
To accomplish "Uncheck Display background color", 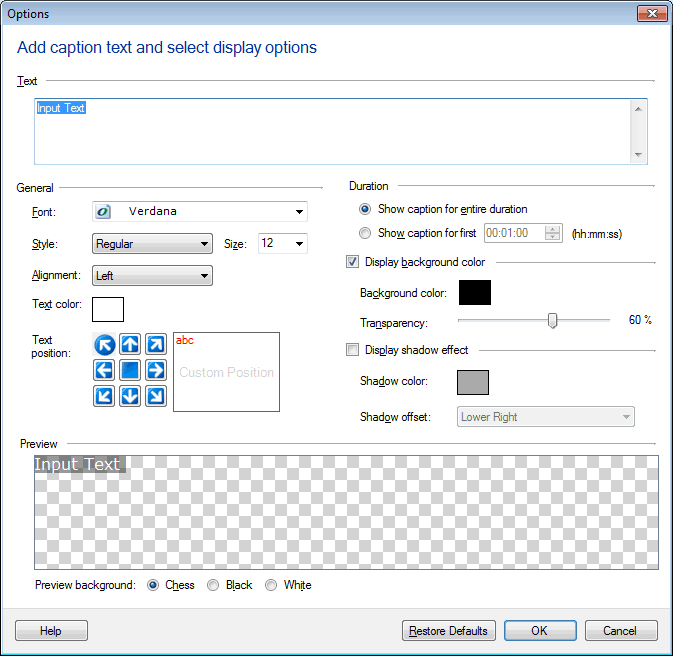I will click(352, 262).
